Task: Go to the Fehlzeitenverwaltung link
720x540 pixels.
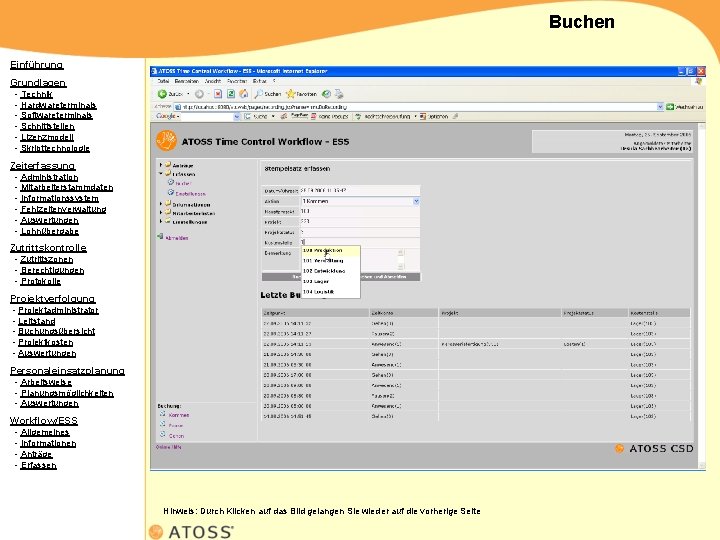Action: tap(63, 209)
